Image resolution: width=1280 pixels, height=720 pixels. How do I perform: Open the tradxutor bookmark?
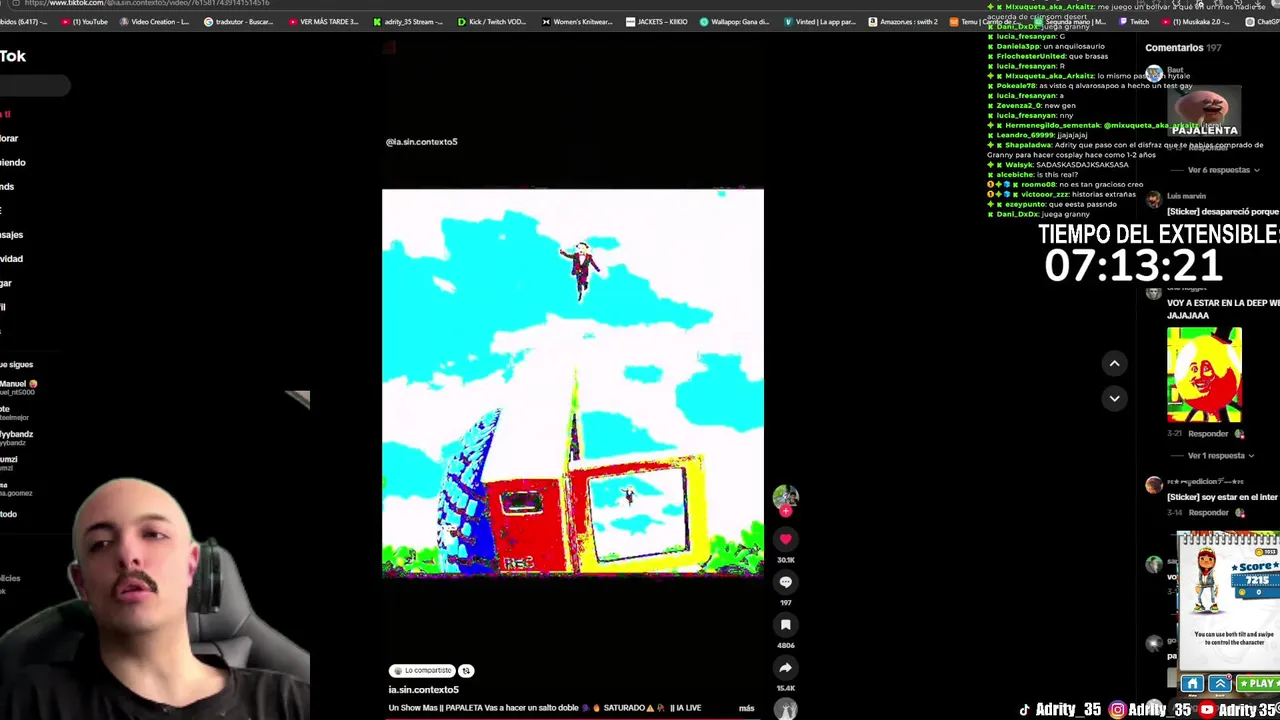(238, 22)
